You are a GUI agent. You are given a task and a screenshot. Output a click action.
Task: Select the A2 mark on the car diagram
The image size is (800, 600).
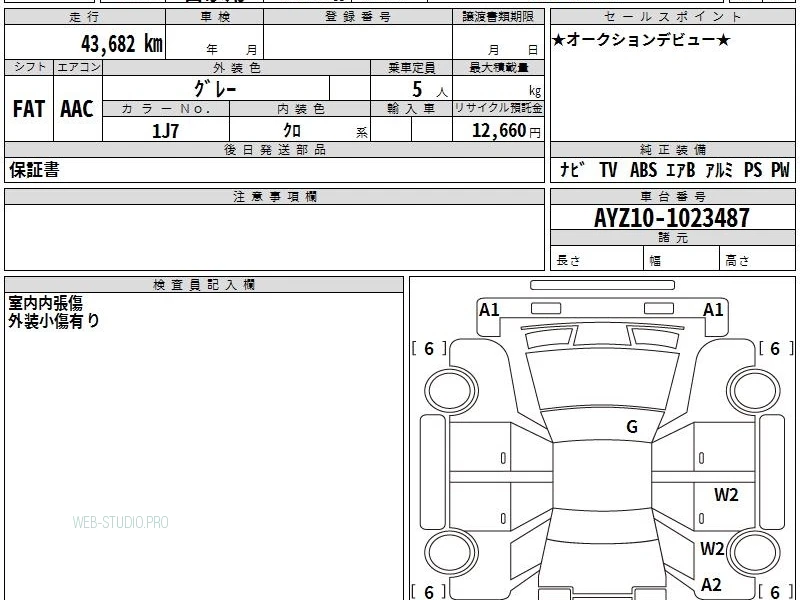click(x=711, y=585)
